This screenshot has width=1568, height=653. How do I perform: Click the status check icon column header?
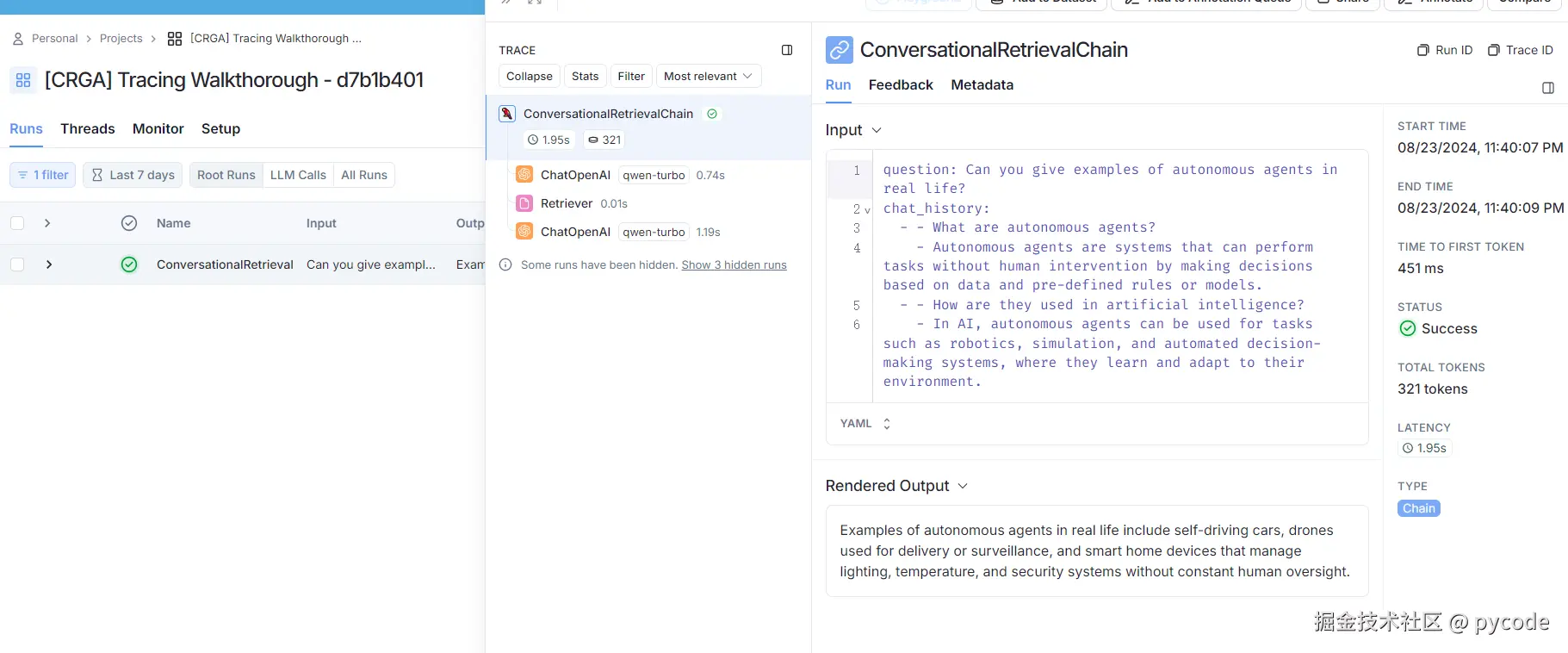tap(129, 223)
